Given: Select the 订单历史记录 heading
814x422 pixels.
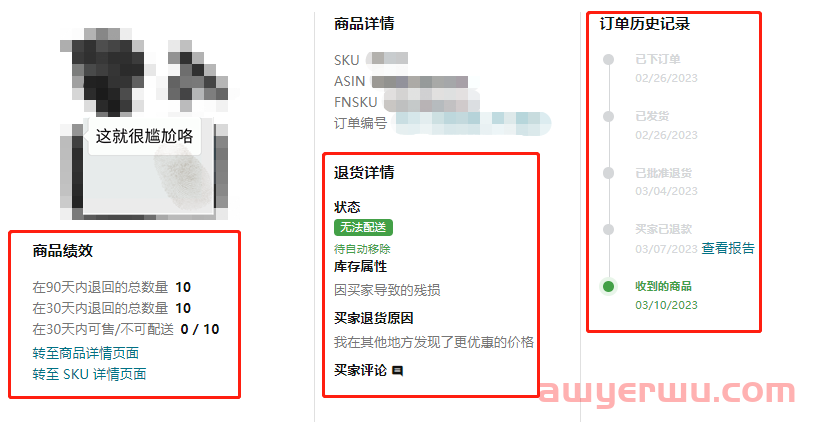Looking at the screenshot, I should coord(645,24).
